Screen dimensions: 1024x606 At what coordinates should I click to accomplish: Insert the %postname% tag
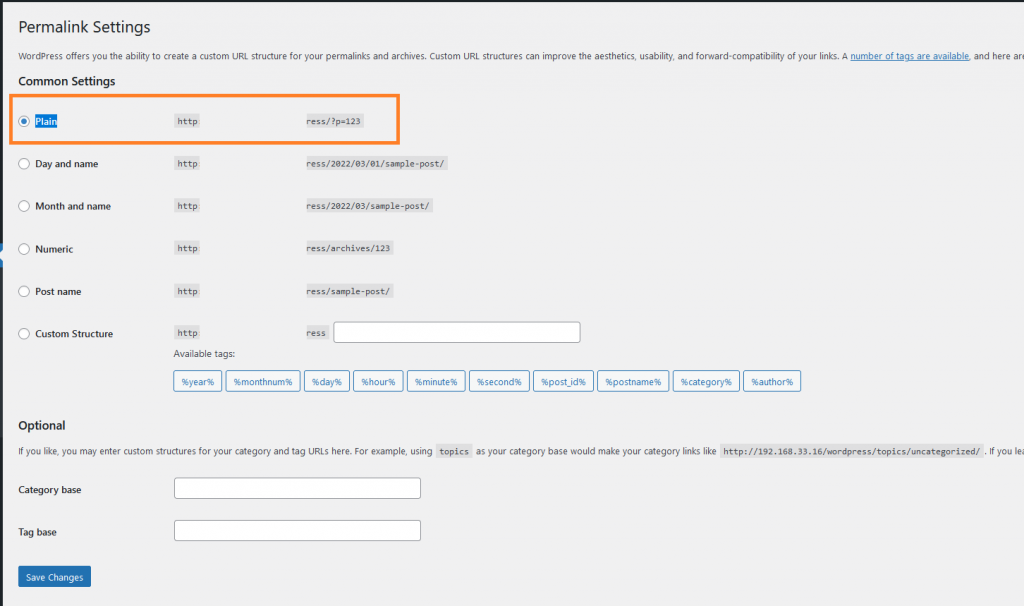tap(633, 381)
